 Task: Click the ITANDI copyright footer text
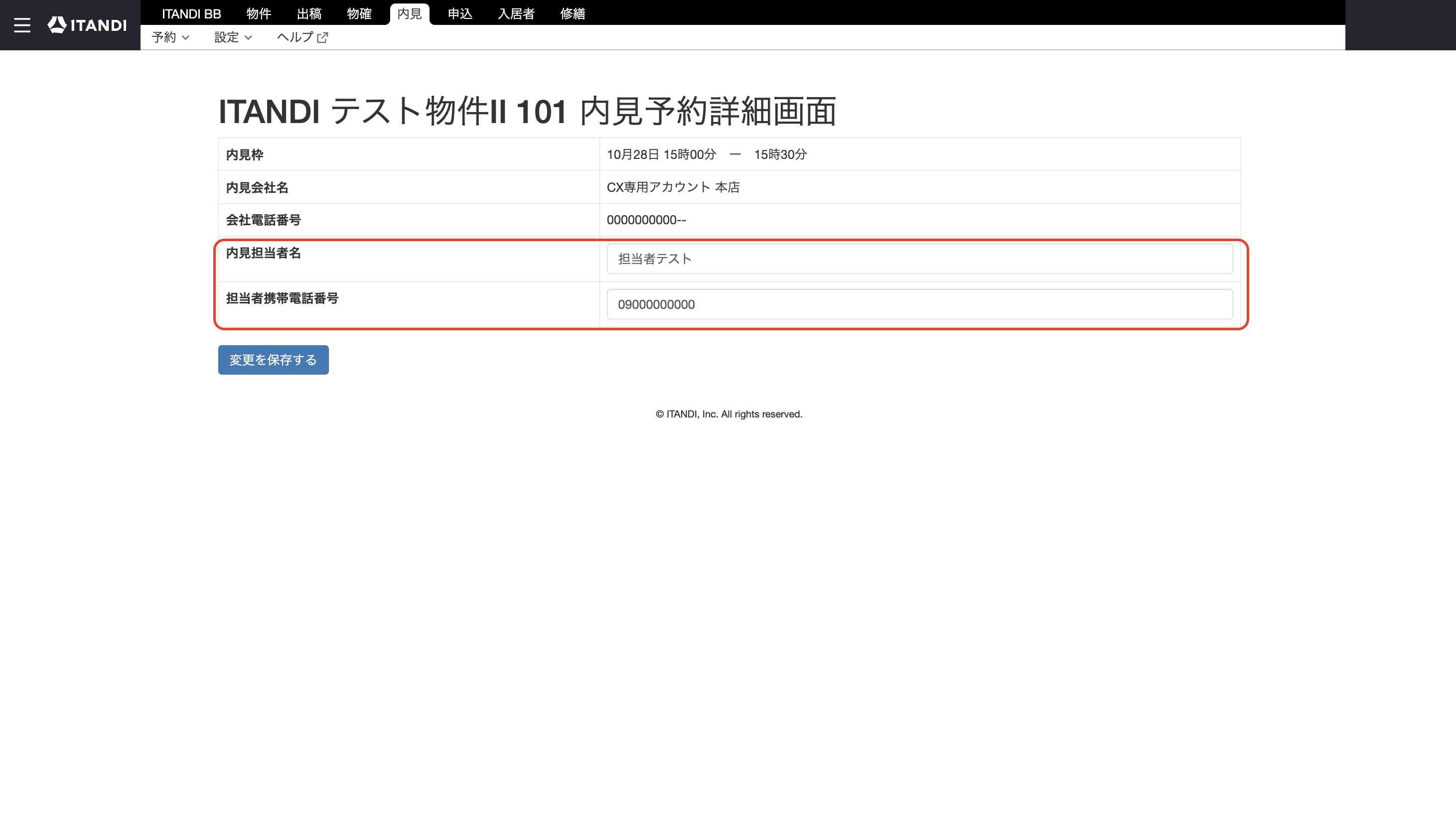[x=729, y=414]
